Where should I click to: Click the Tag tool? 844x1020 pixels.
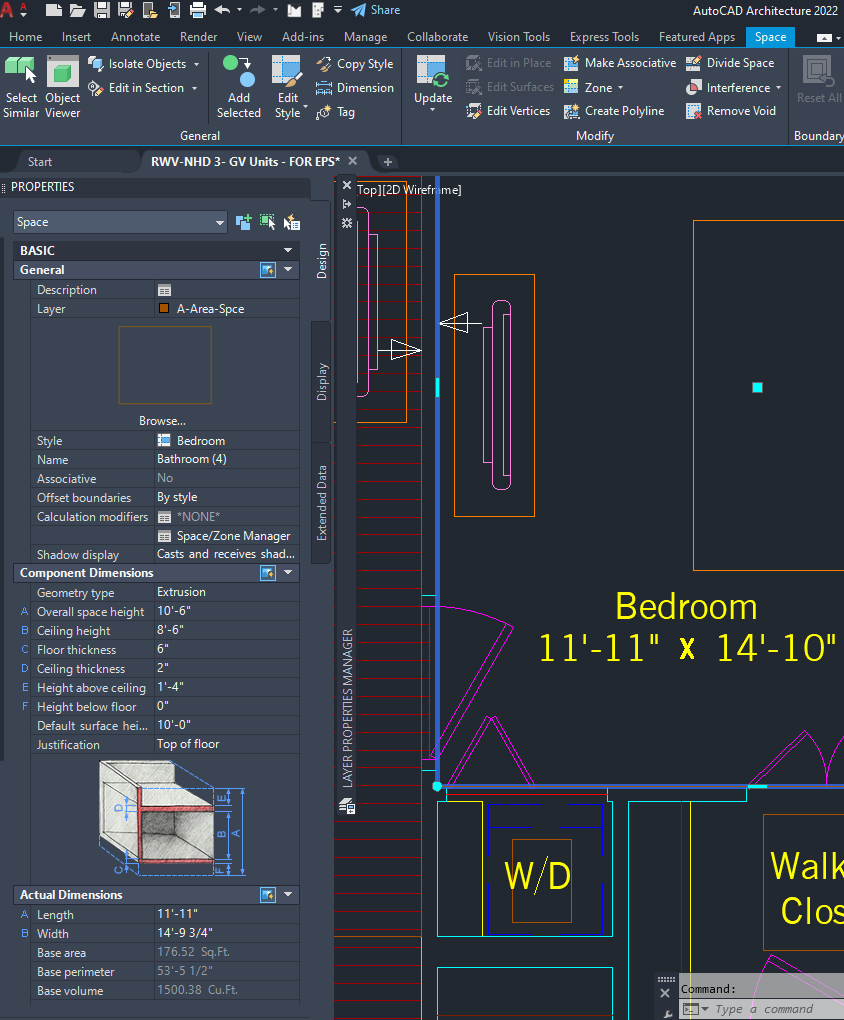tap(335, 112)
